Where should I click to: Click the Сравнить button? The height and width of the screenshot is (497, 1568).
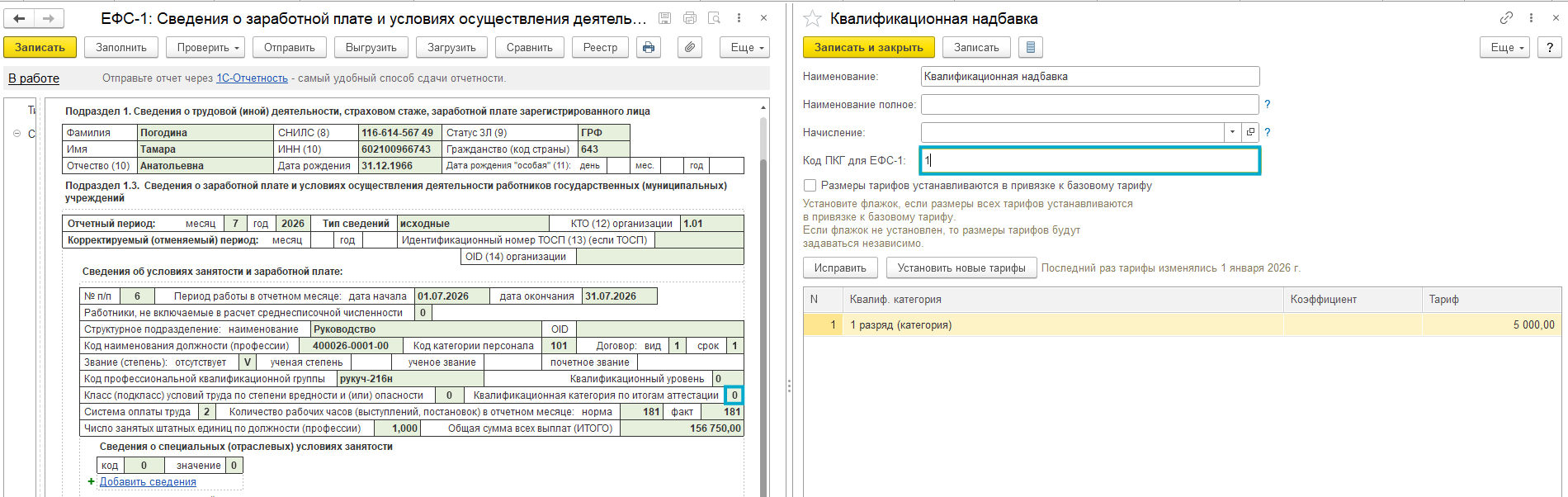[x=530, y=47]
